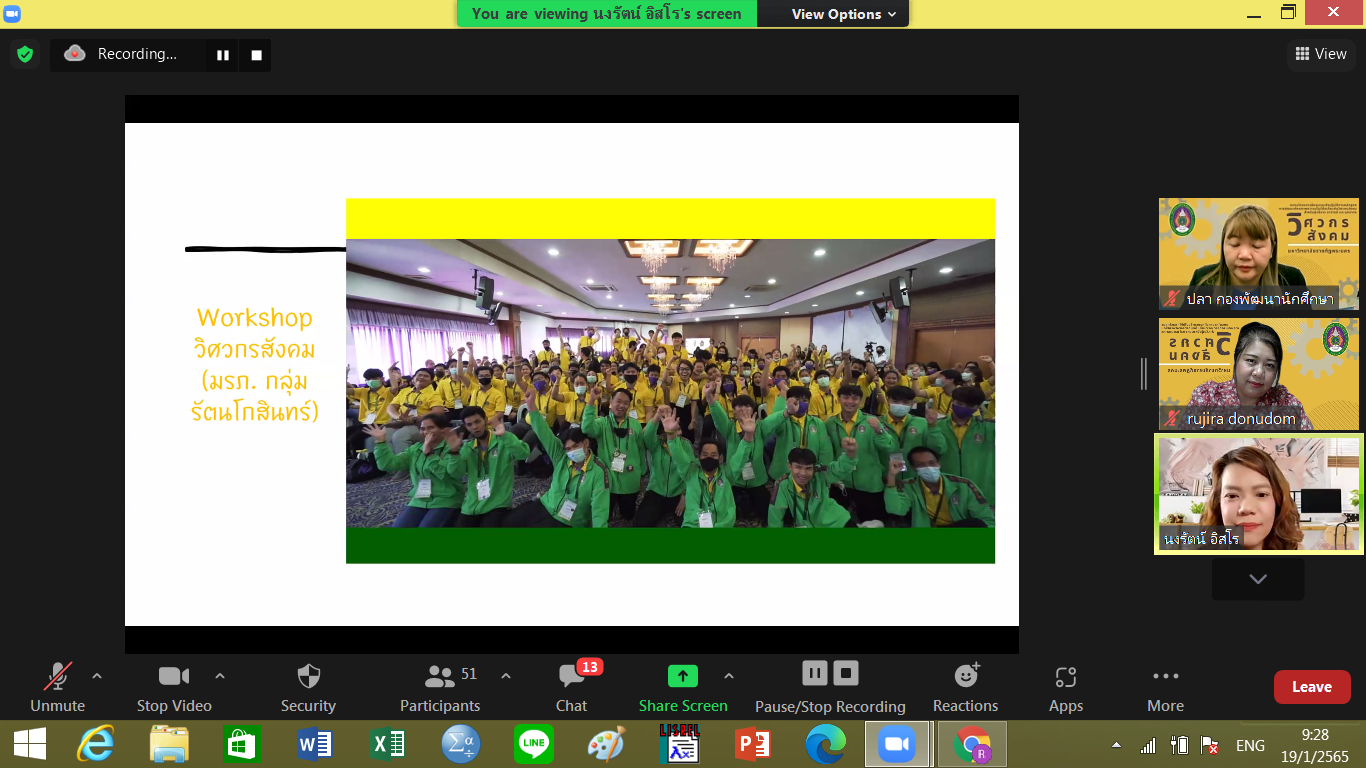Stop Video camera button
Screen dimensions: 1366x768
(x=174, y=688)
